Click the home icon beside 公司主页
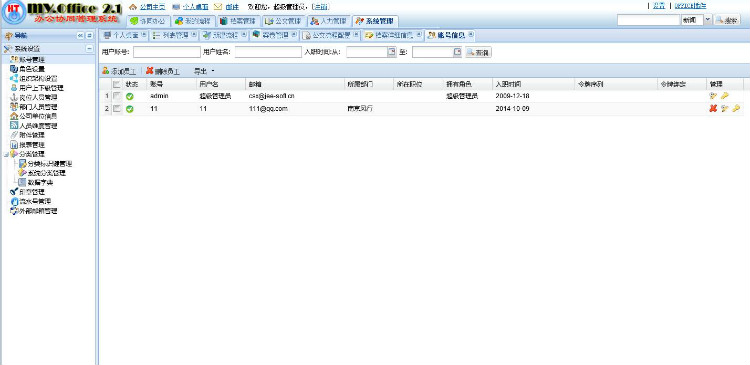This screenshot has height=365, width=750. [x=133, y=7]
